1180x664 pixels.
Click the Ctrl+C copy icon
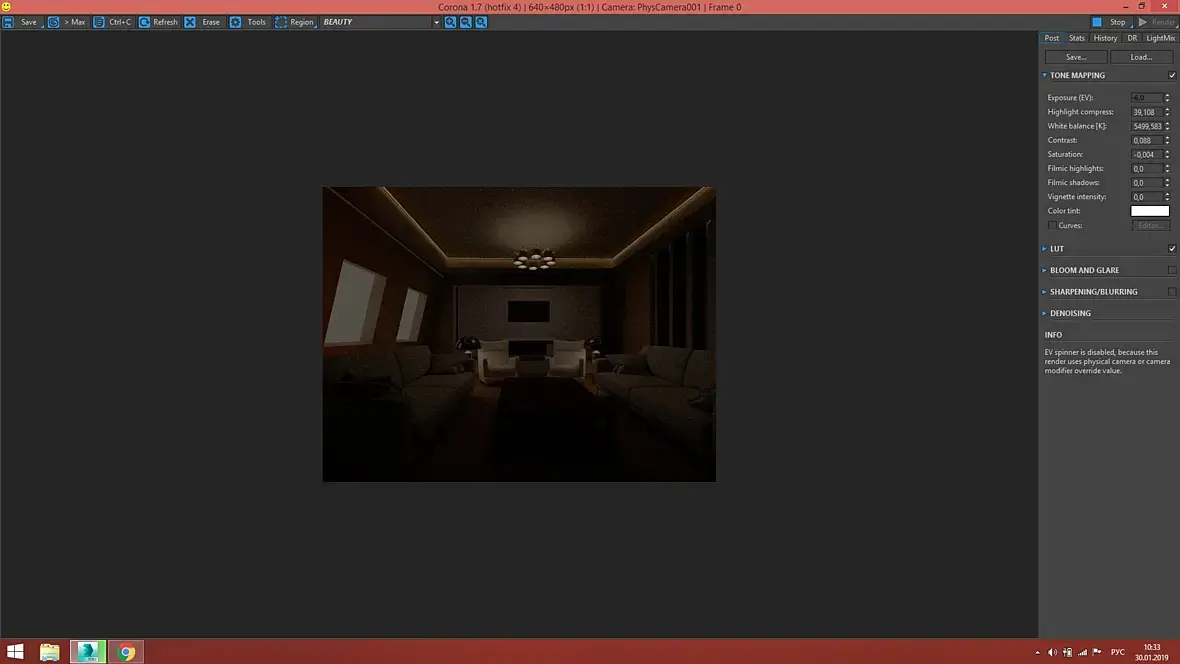(x=99, y=22)
